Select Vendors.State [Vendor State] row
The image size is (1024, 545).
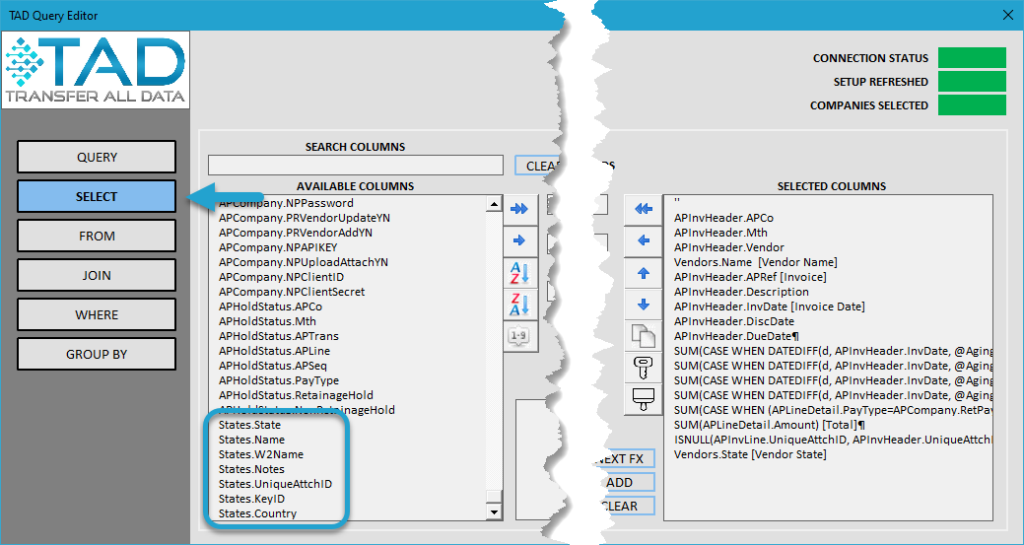tap(750, 454)
